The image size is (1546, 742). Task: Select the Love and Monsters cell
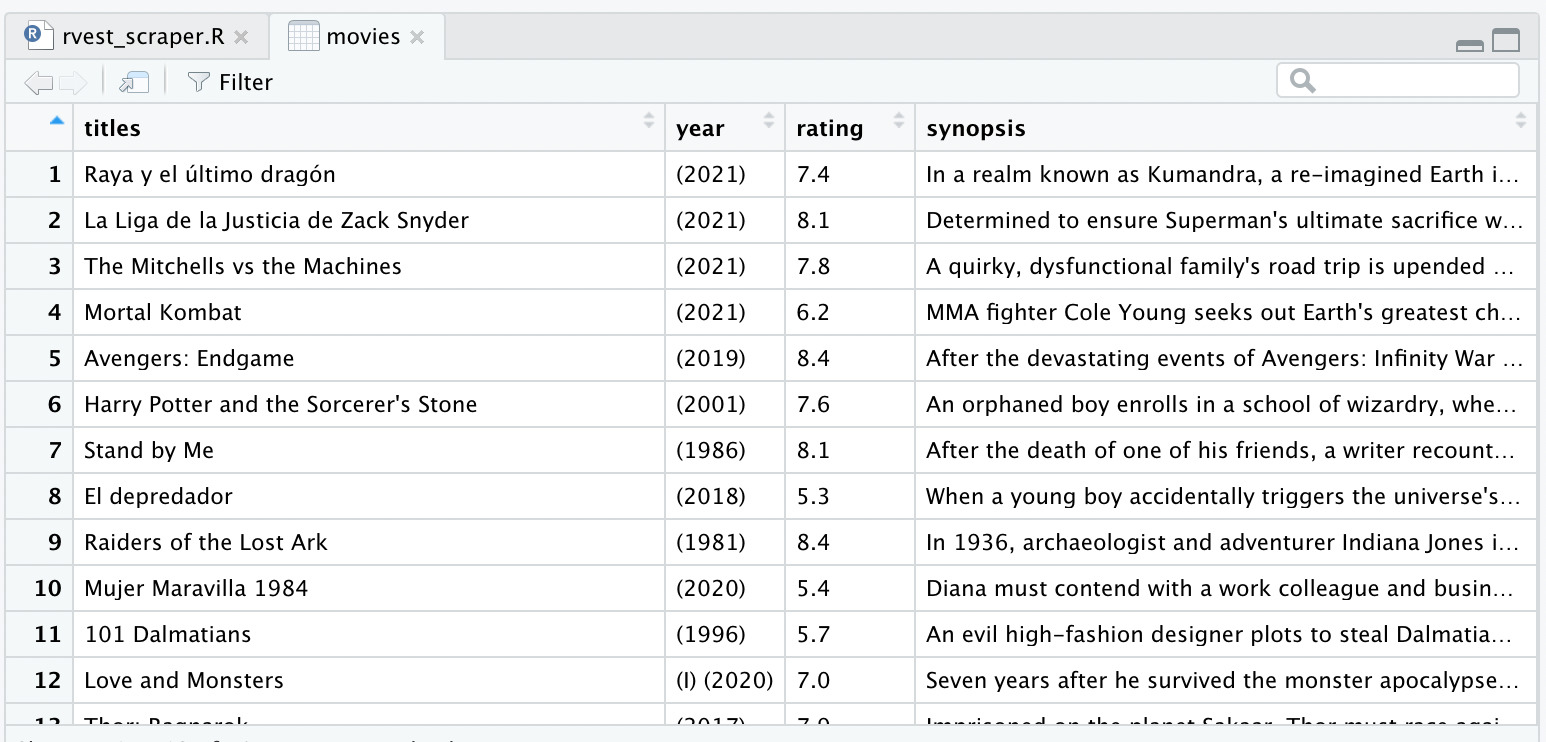pos(369,680)
